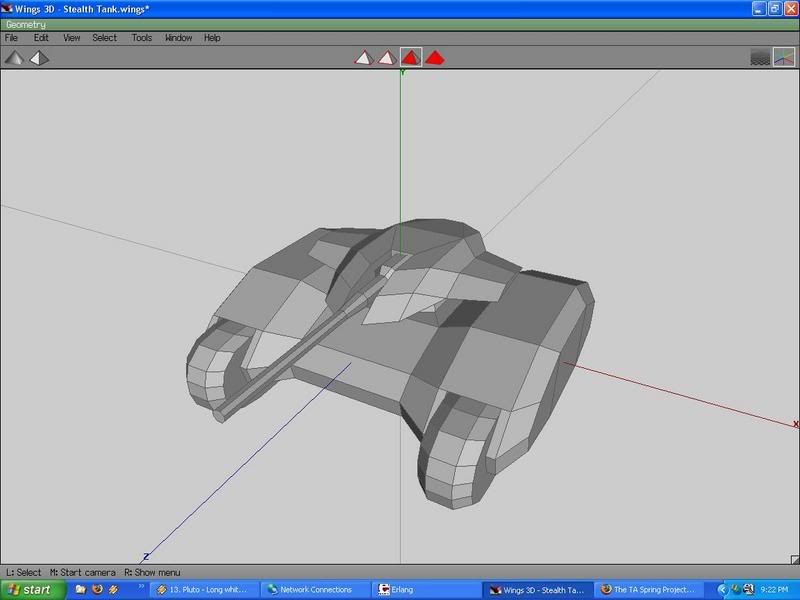Click the Geometry window title bar

[400, 24]
